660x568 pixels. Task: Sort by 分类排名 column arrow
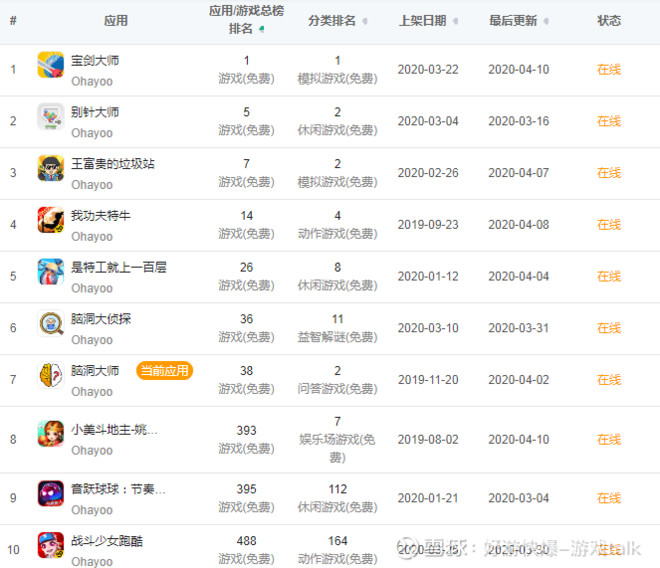(364, 21)
